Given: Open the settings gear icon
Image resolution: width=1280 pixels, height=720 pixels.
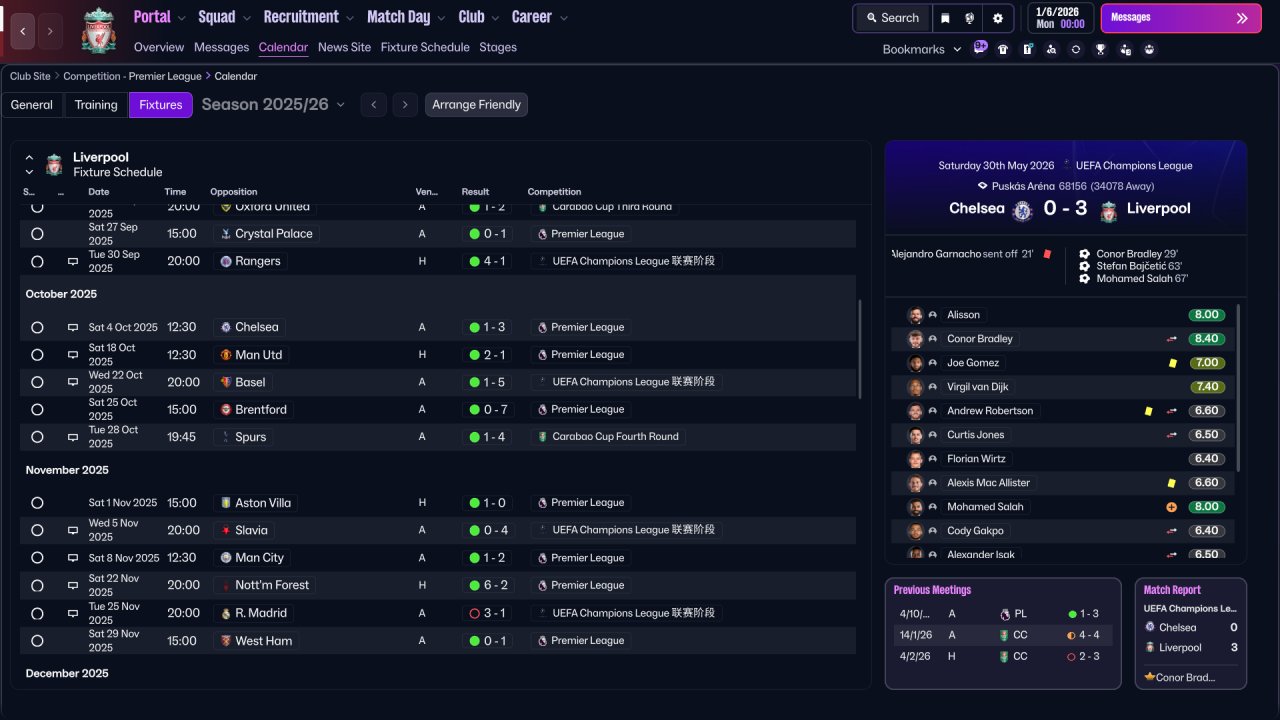Looking at the screenshot, I should click(x=998, y=18).
